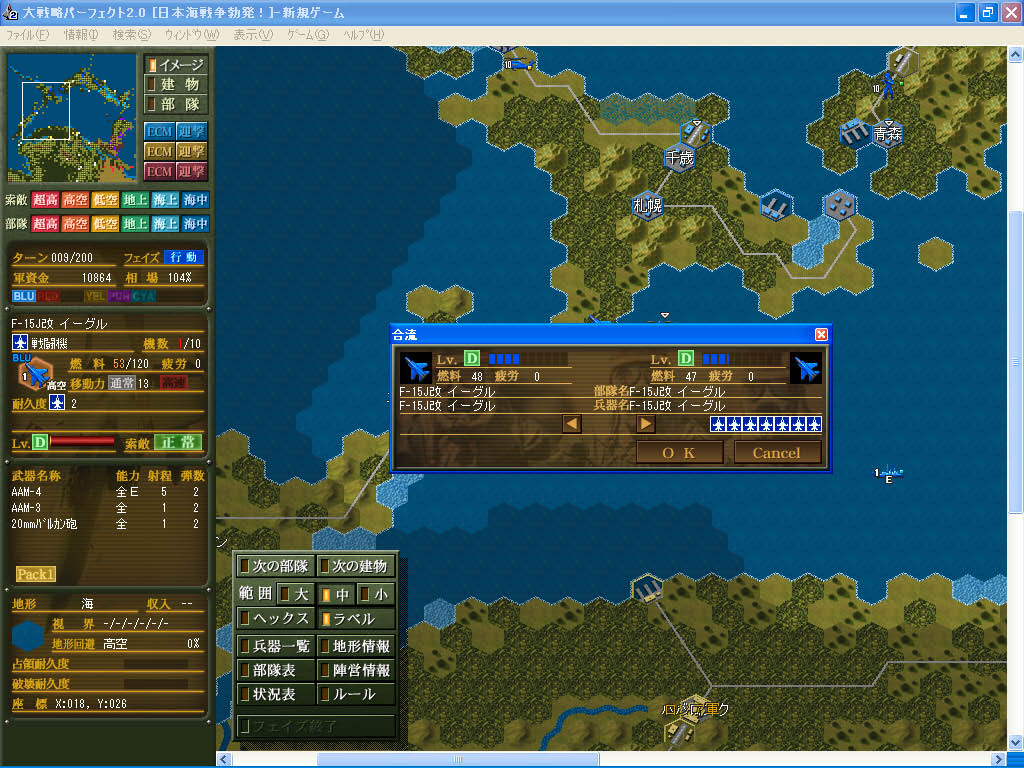
Task: Click the 高速 movement mode button
Action: pyautogui.click(x=174, y=383)
